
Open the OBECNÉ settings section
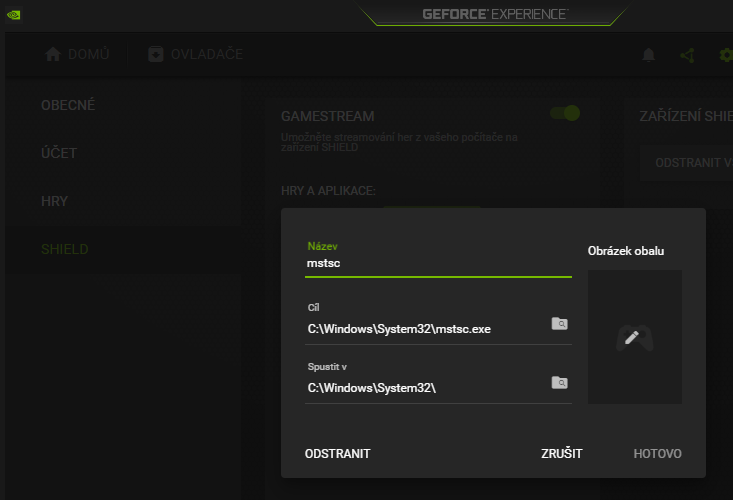point(68,105)
